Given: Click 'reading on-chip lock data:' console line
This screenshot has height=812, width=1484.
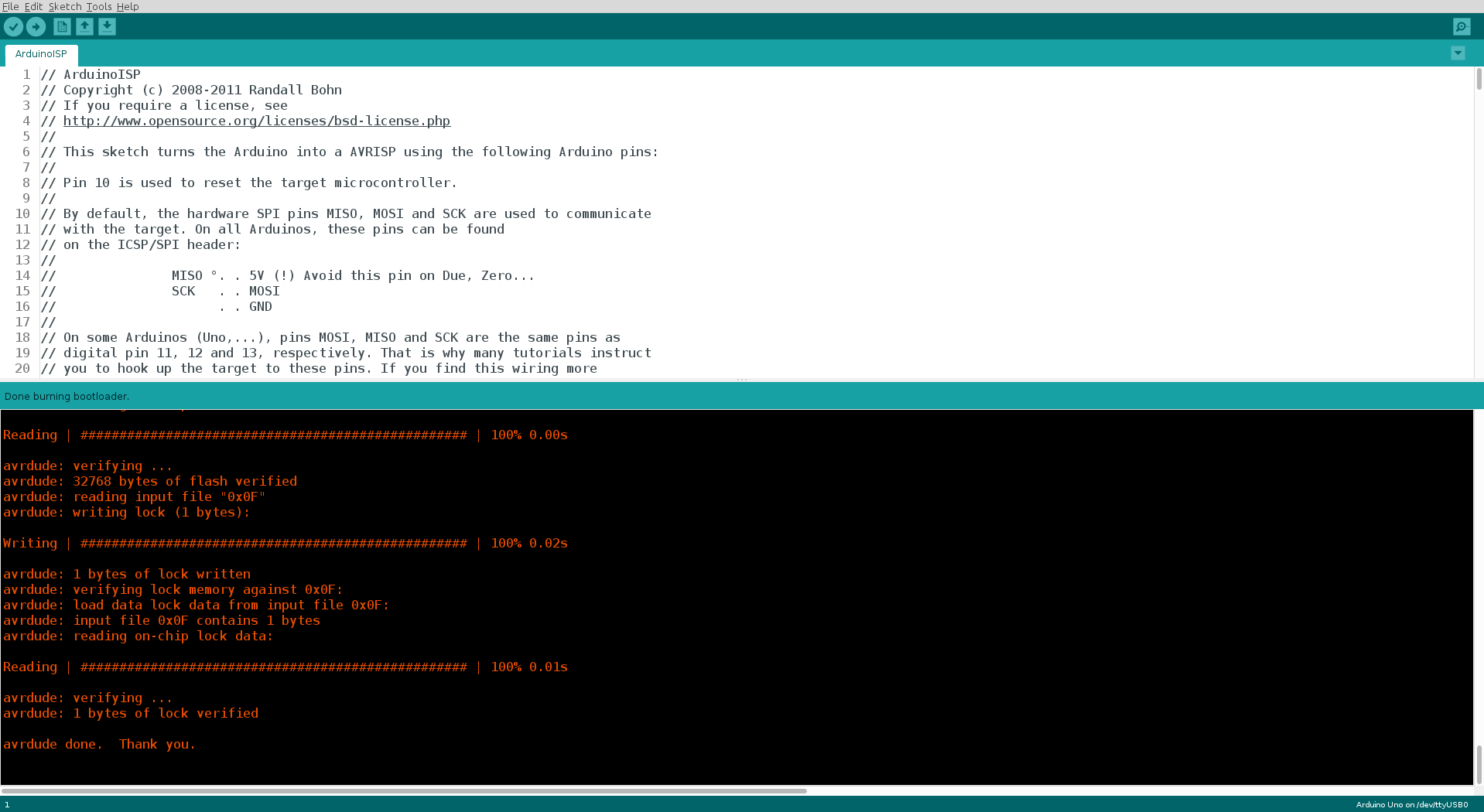Looking at the screenshot, I should (138, 636).
